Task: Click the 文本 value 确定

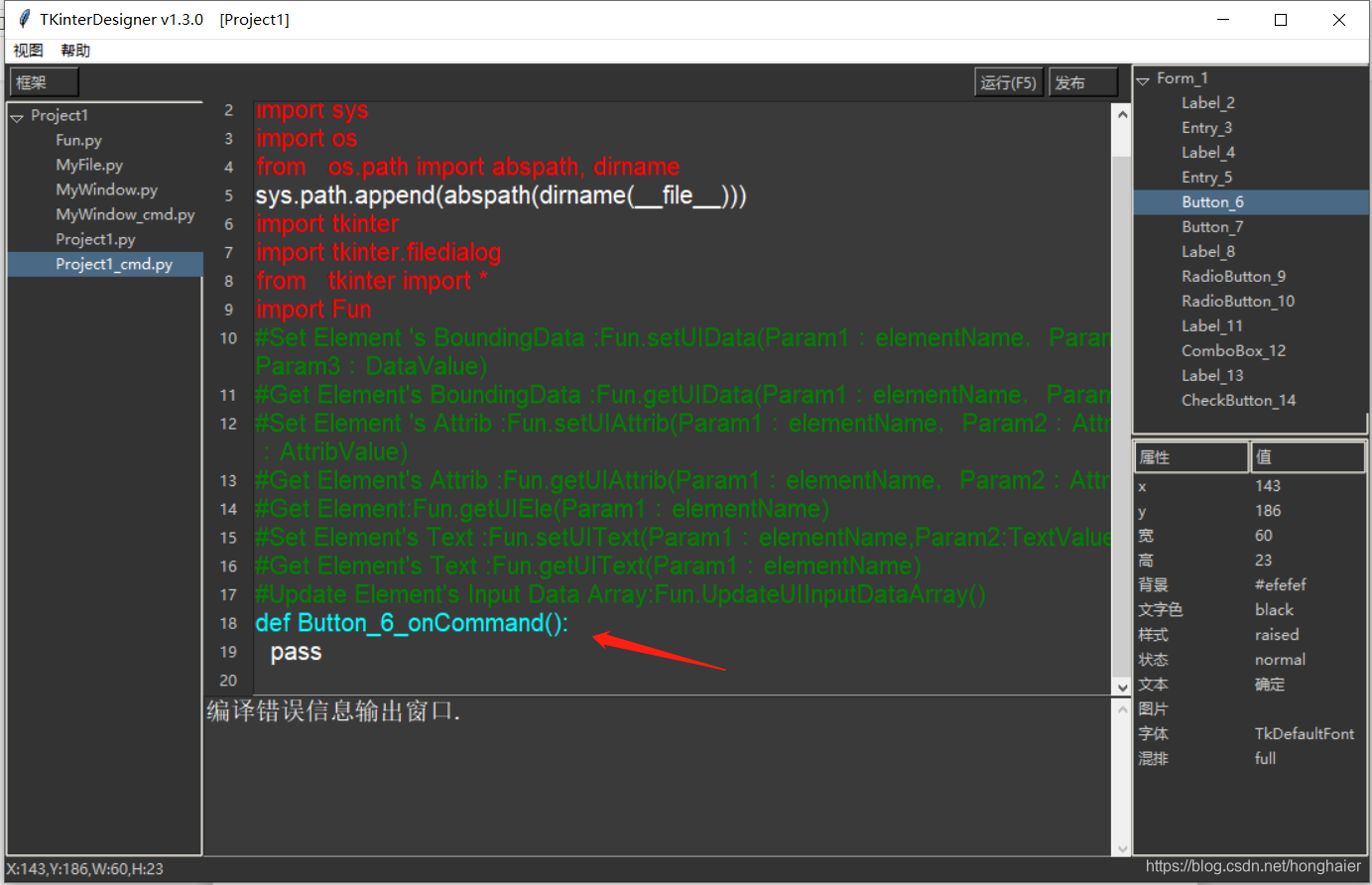Action: click(1270, 685)
